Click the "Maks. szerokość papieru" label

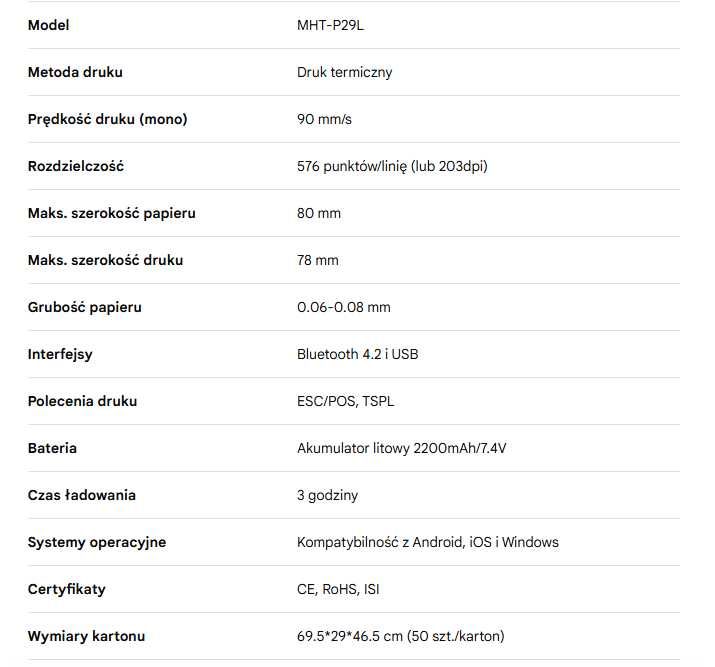click(111, 213)
